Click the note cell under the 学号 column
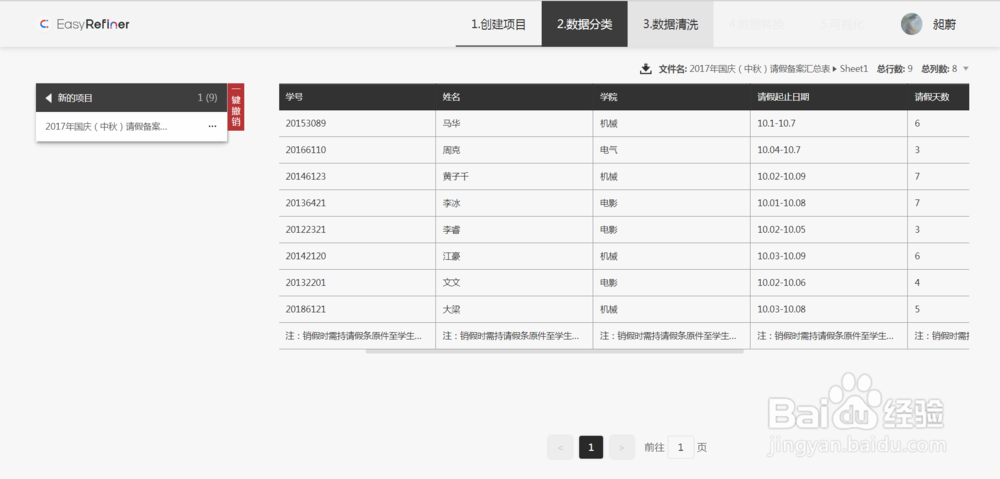 coord(357,335)
